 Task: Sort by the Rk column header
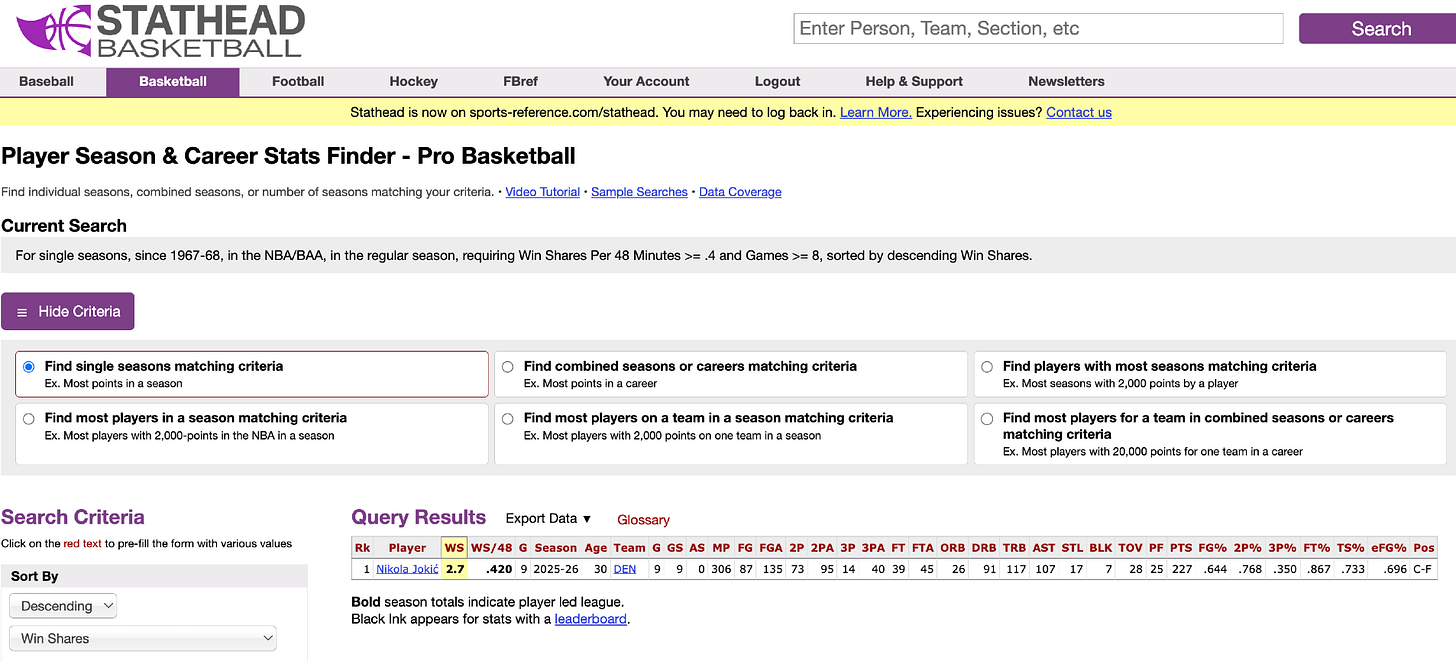click(362, 547)
